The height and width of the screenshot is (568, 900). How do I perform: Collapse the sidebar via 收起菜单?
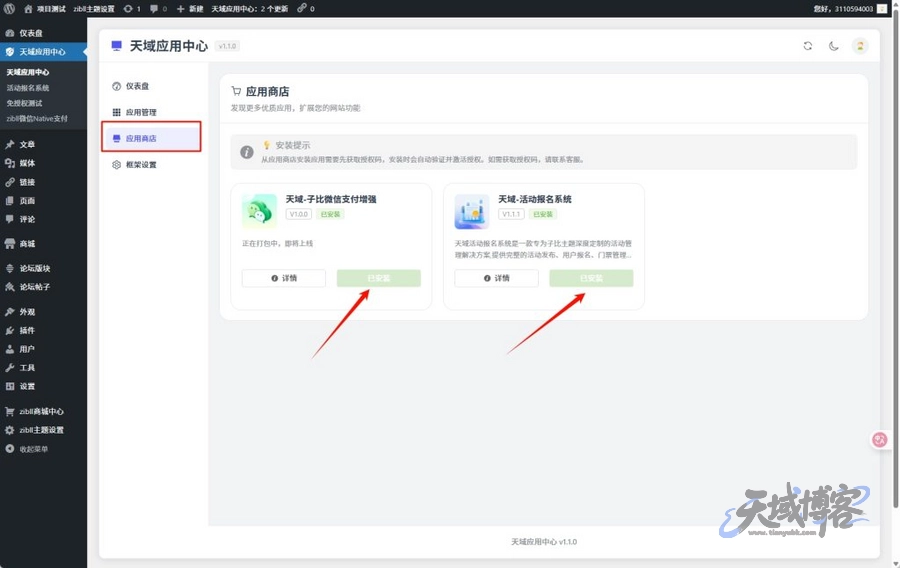(43, 449)
